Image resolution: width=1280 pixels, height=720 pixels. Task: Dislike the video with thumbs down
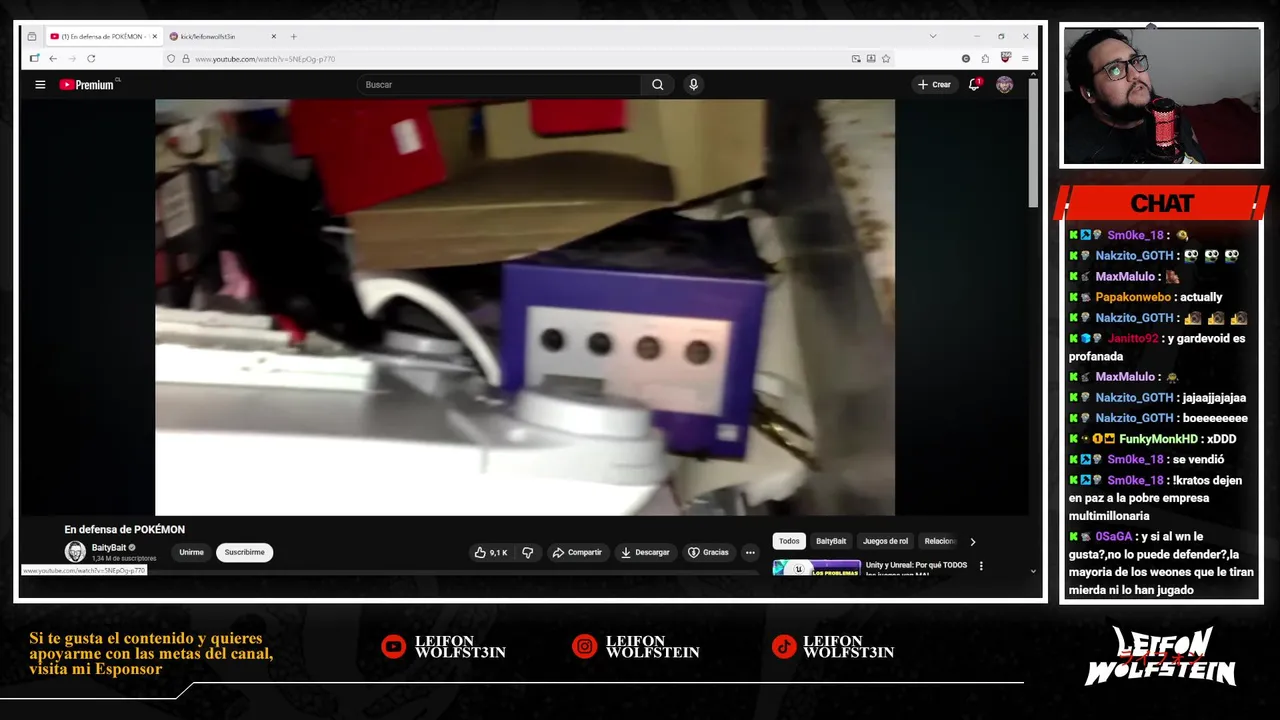tap(528, 552)
